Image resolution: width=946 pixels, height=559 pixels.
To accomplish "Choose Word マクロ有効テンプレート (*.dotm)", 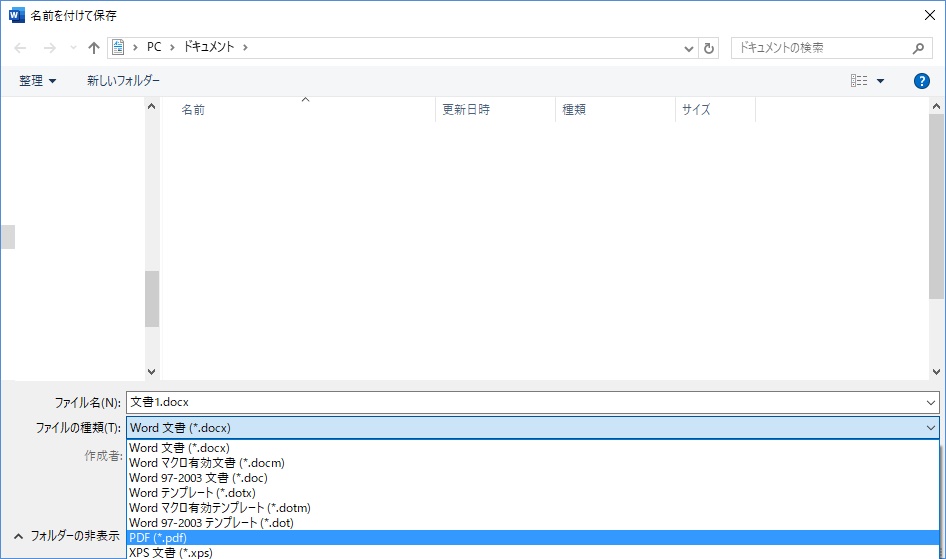I will pos(533,508).
